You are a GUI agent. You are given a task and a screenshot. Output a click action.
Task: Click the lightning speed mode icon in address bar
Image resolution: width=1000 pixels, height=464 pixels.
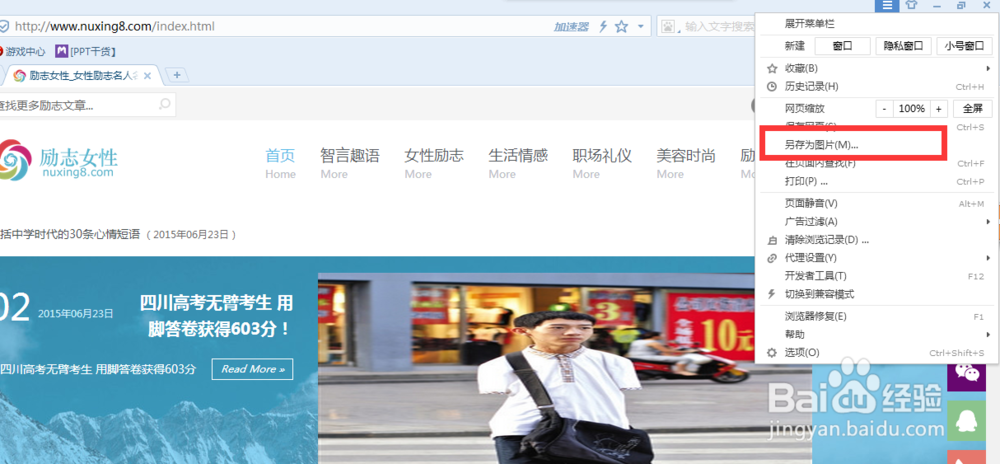(x=602, y=27)
